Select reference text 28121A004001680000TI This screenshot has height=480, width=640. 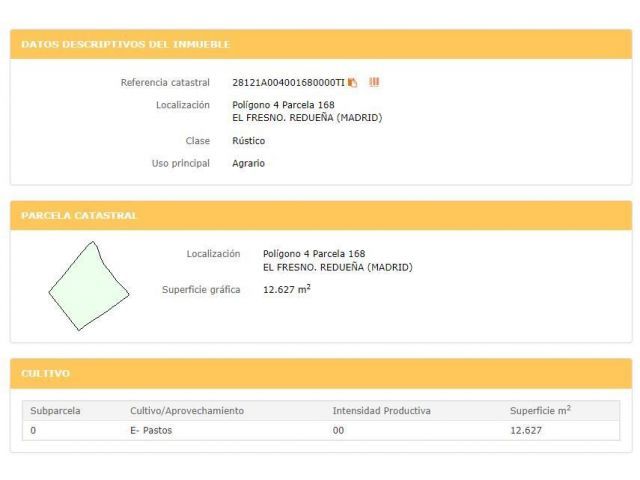pos(289,83)
